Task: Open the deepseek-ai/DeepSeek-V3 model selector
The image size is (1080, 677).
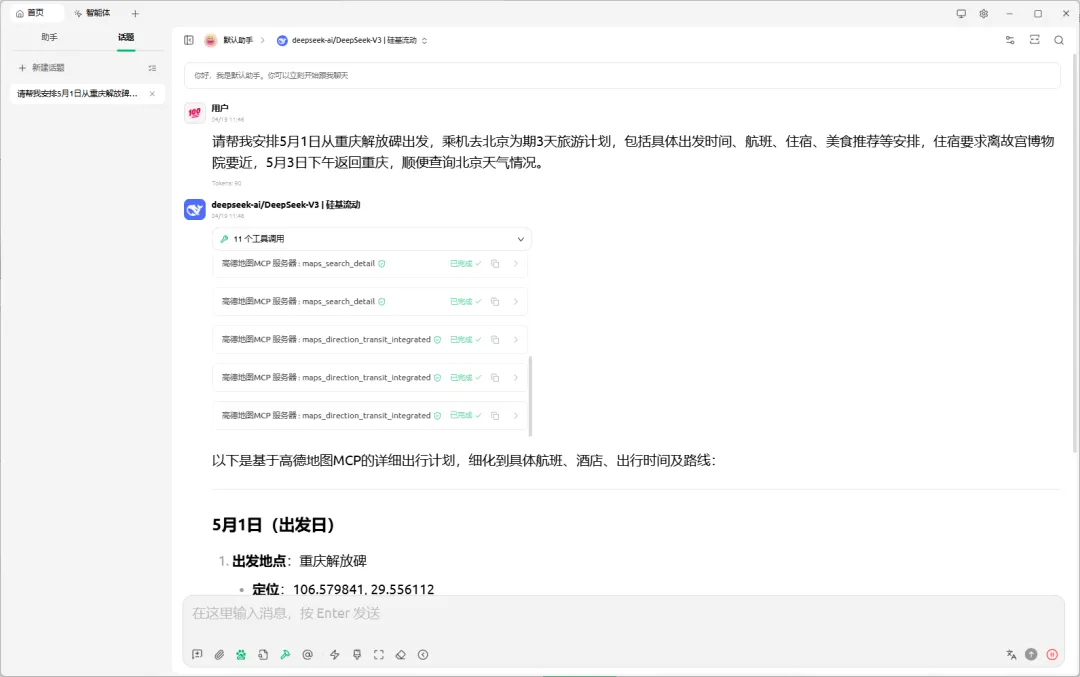Action: [x=352, y=40]
